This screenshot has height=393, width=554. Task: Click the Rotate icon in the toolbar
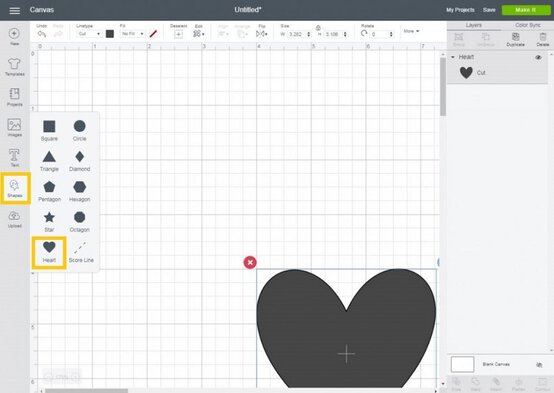click(x=364, y=33)
